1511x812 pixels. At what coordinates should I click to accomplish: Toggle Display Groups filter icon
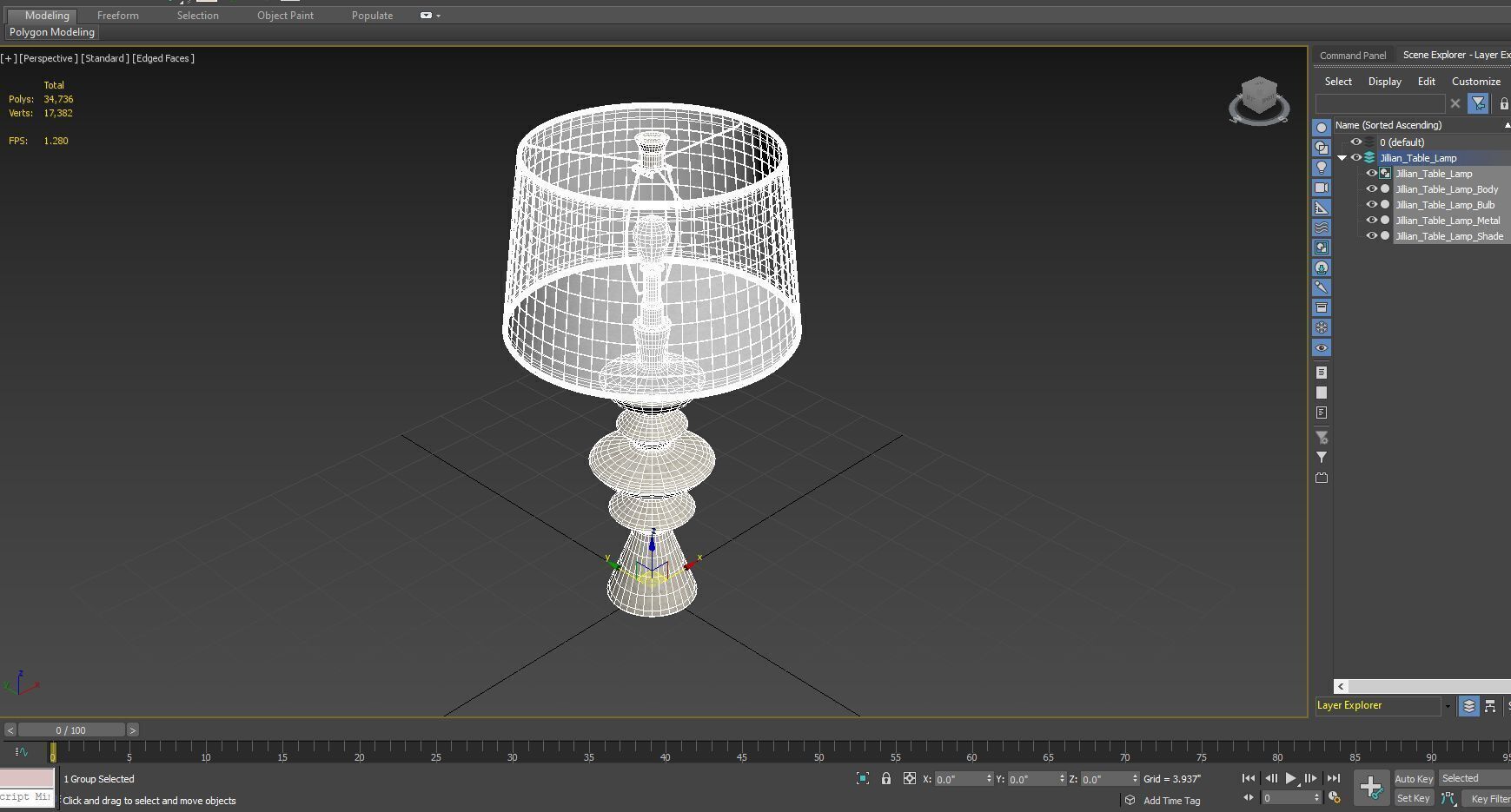click(x=1322, y=248)
